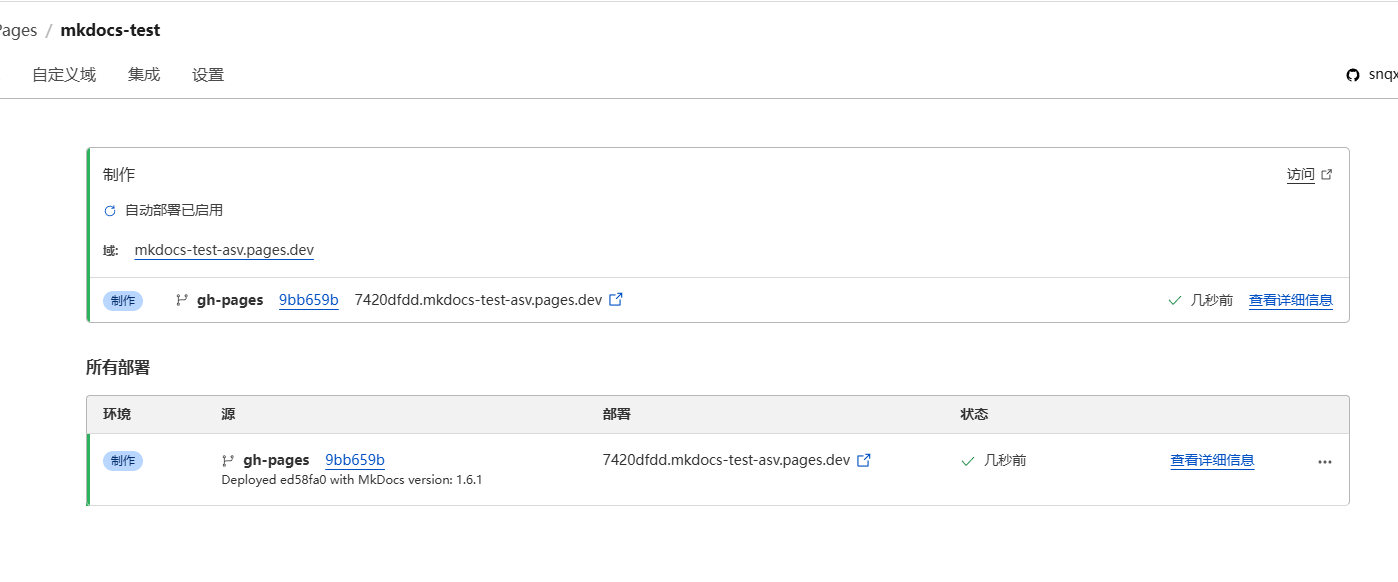Click the refresh icon beside 自动部署已启用

click(x=110, y=211)
